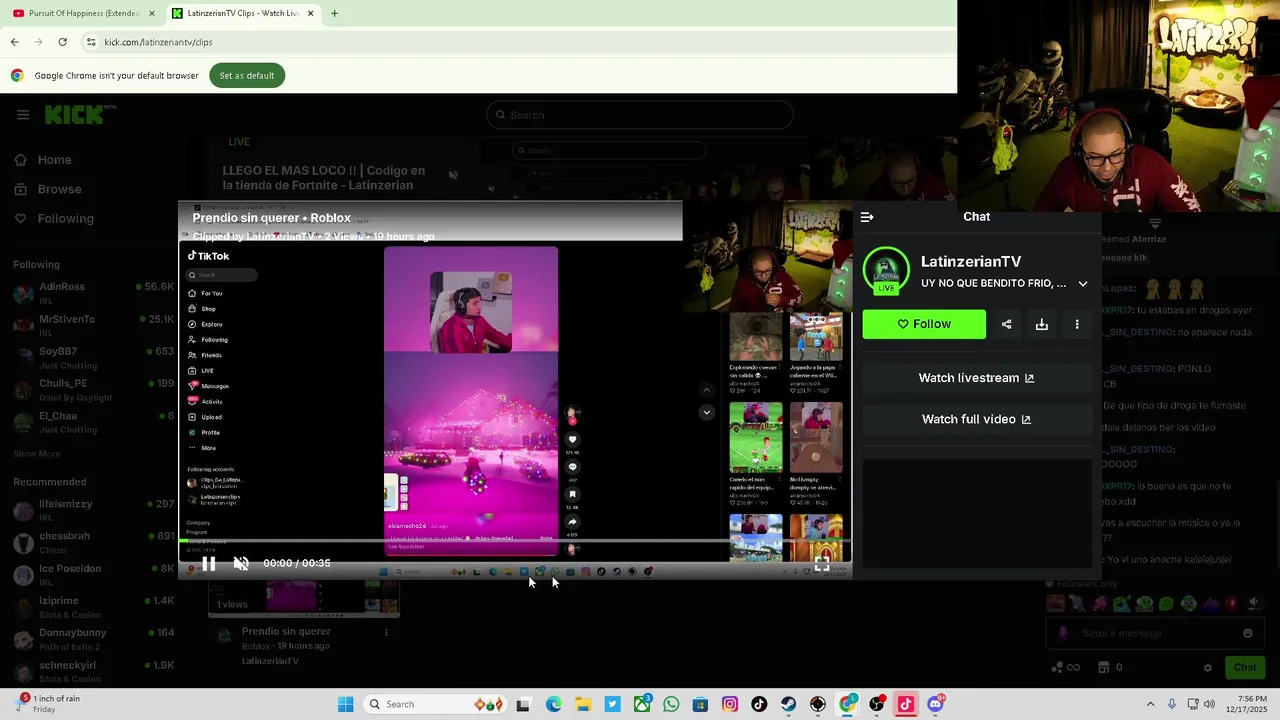
Task: Follow LatinzerianTV with the green button
Action: pyautogui.click(x=924, y=324)
